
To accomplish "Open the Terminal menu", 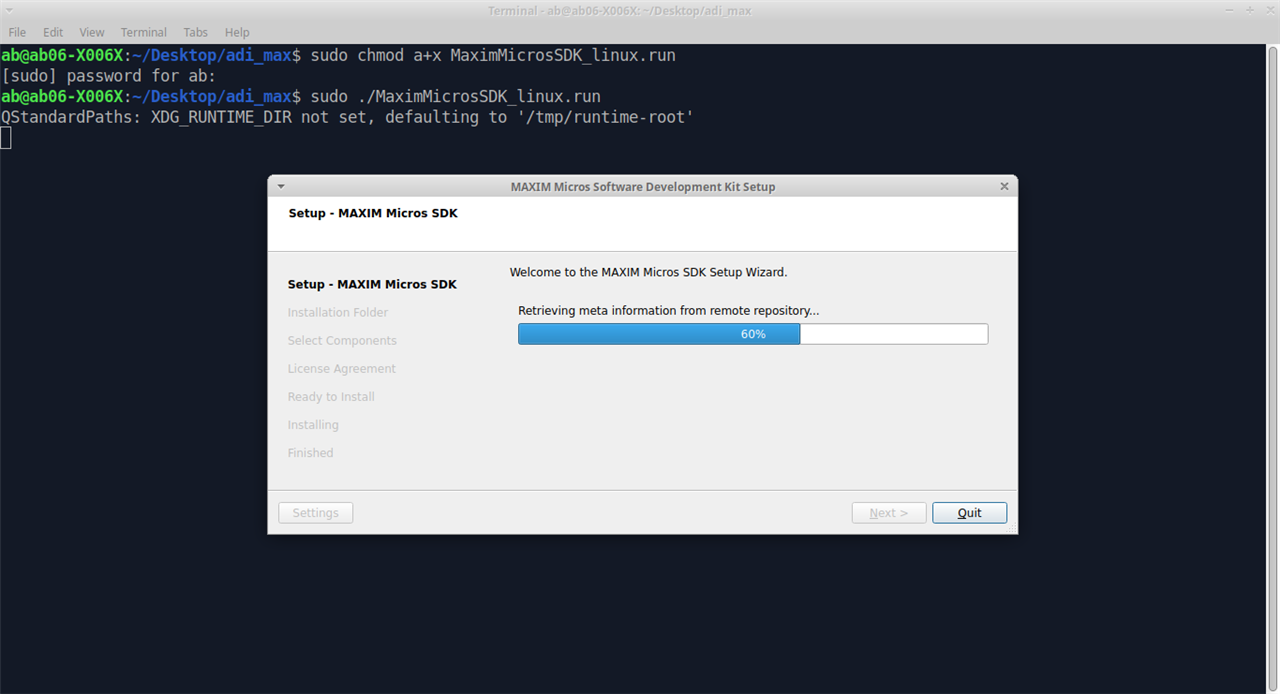I will 144,32.
